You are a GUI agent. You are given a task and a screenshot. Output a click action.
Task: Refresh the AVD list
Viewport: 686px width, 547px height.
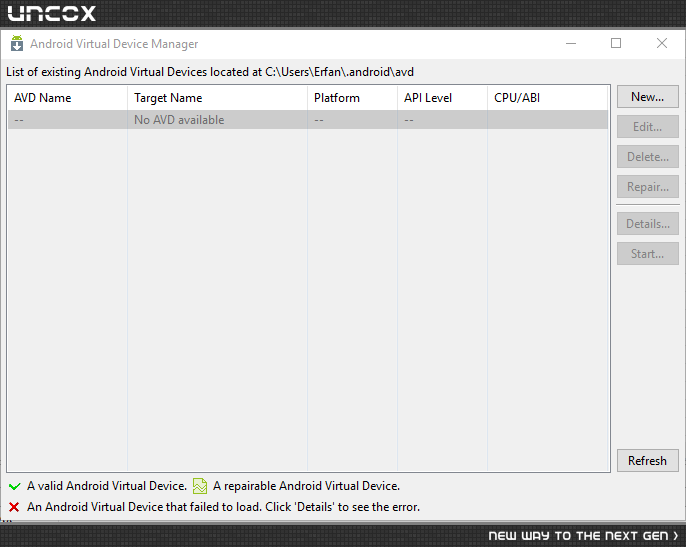[648, 461]
